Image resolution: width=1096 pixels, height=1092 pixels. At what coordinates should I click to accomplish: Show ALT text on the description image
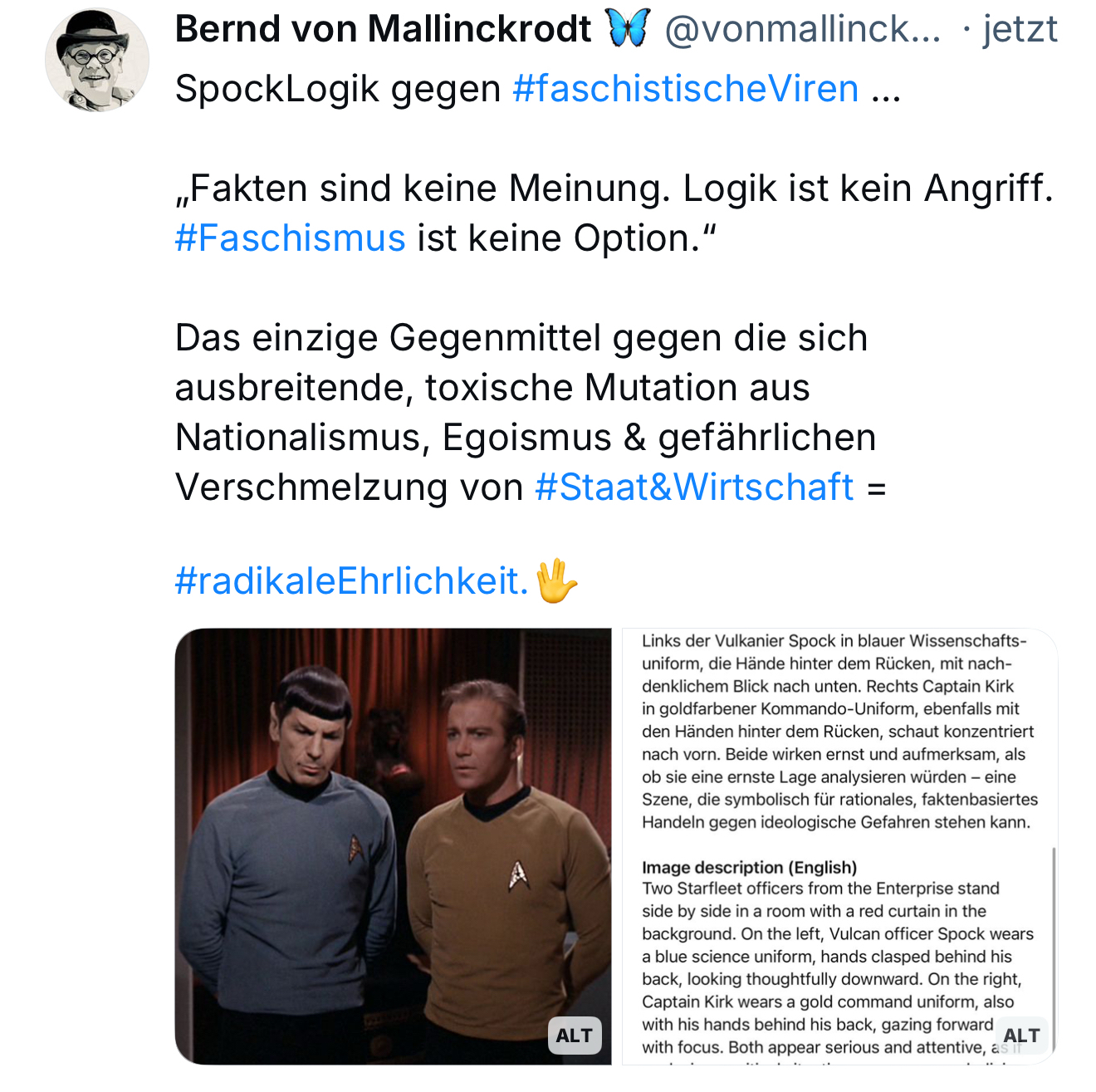point(1021,1036)
